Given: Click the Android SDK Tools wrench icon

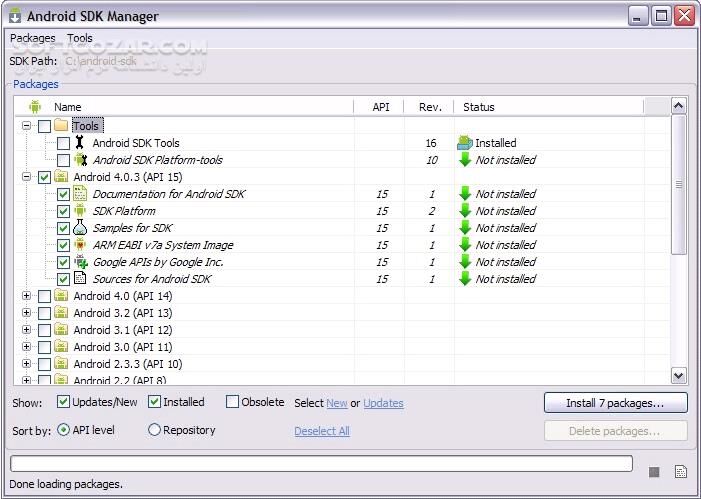Looking at the screenshot, I should tap(80, 143).
